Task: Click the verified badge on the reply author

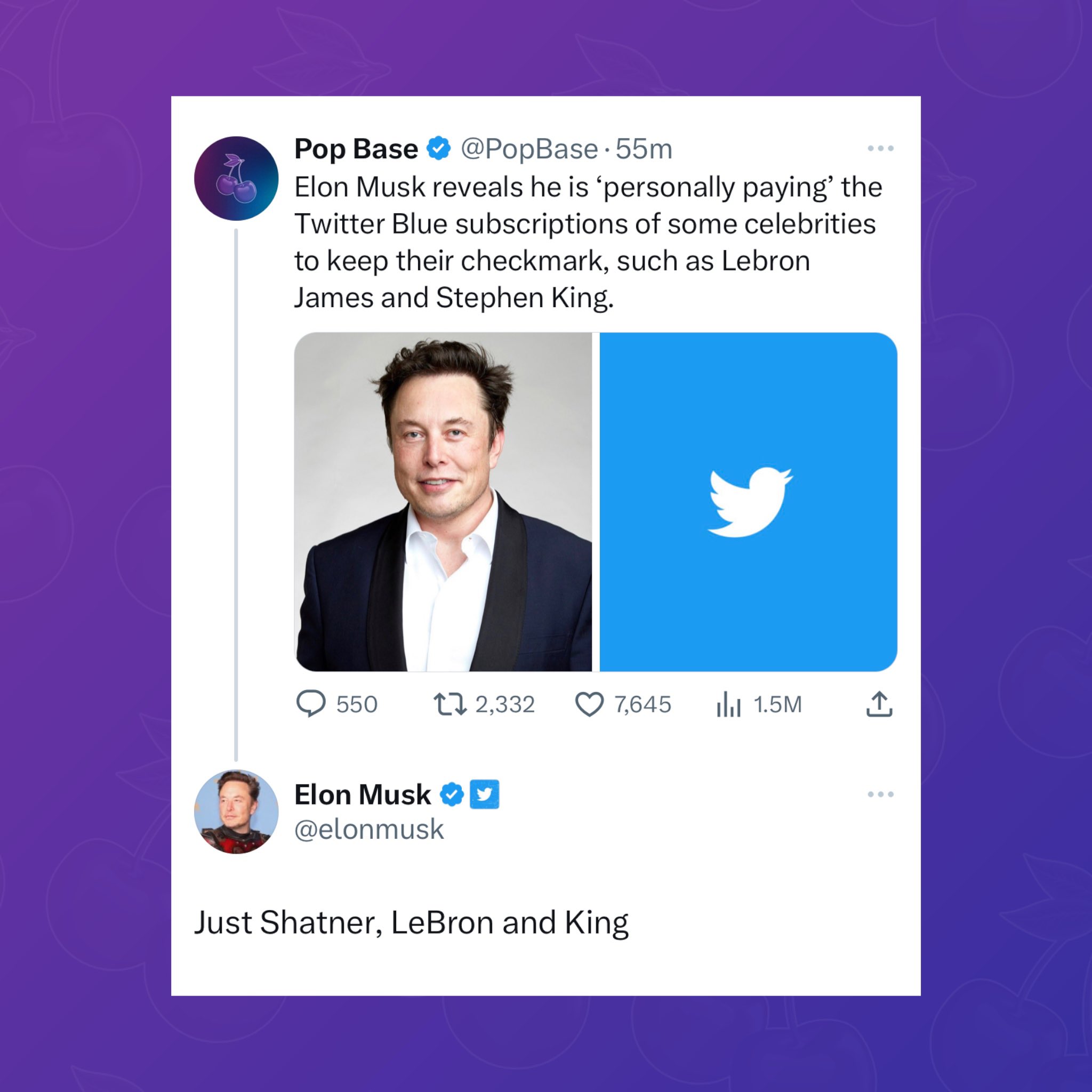Action: pos(452,794)
